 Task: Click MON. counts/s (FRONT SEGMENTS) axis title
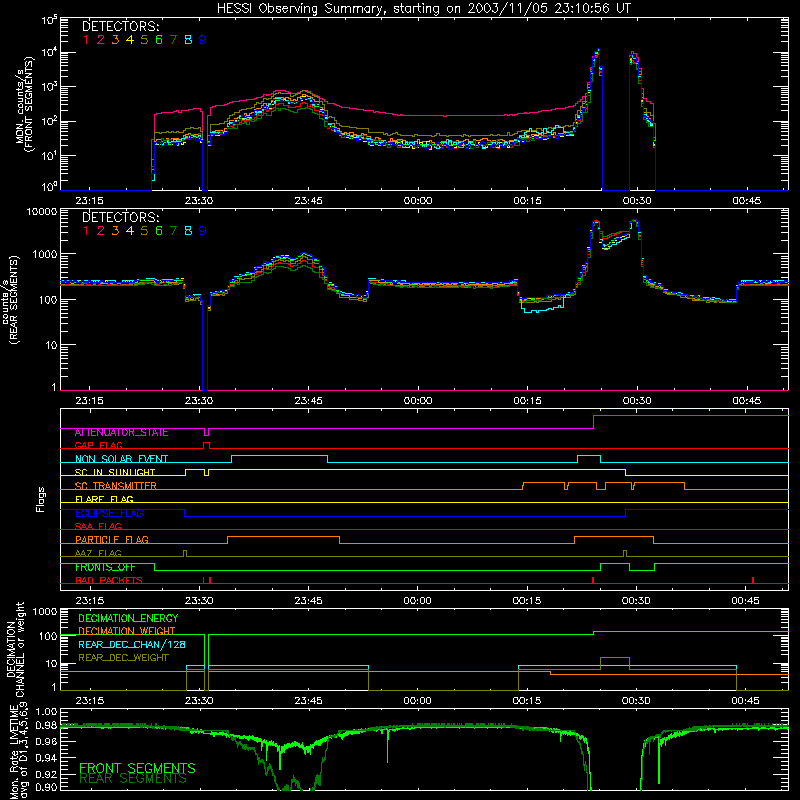point(25,105)
